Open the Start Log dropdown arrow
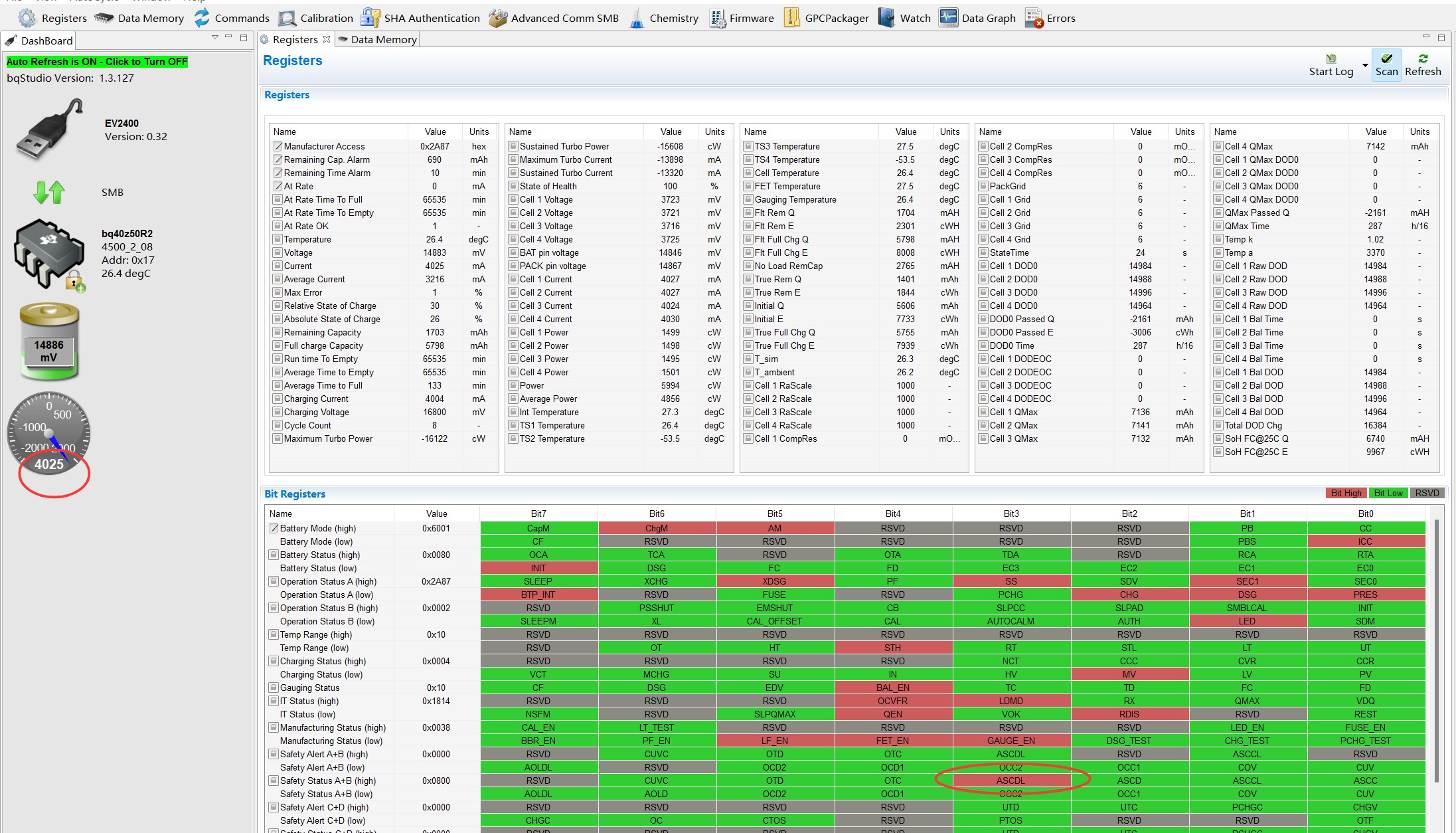This screenshot has height=833, width=1456. 1365,65
